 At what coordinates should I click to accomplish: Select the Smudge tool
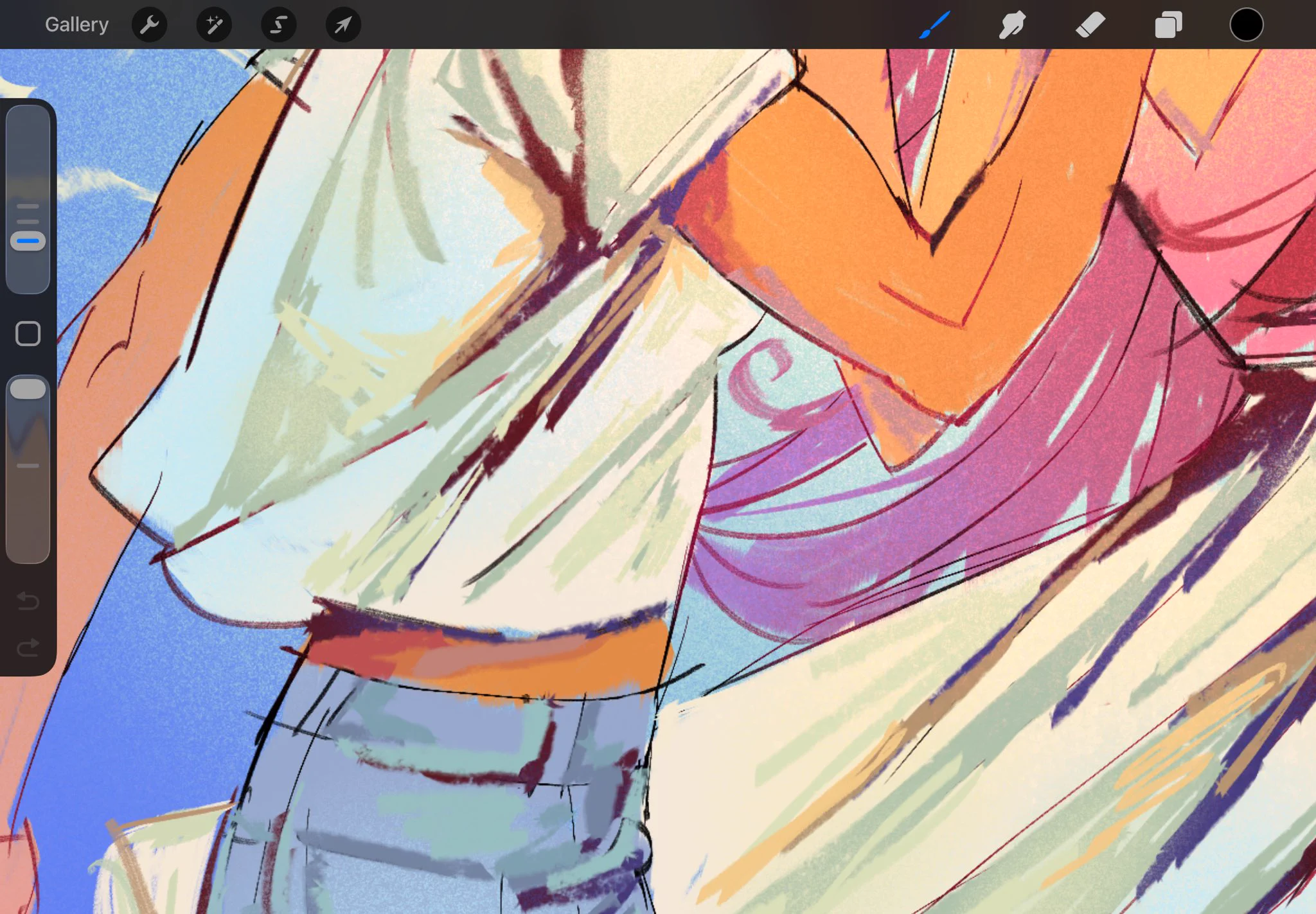point(1012,25)
